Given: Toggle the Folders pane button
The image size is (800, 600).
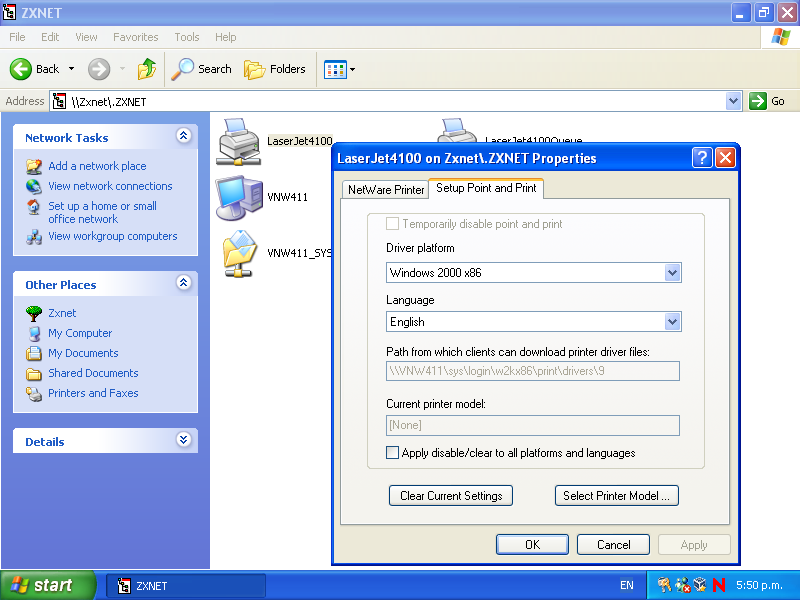Looking at the screenshot, I should [x=274, y=69].
